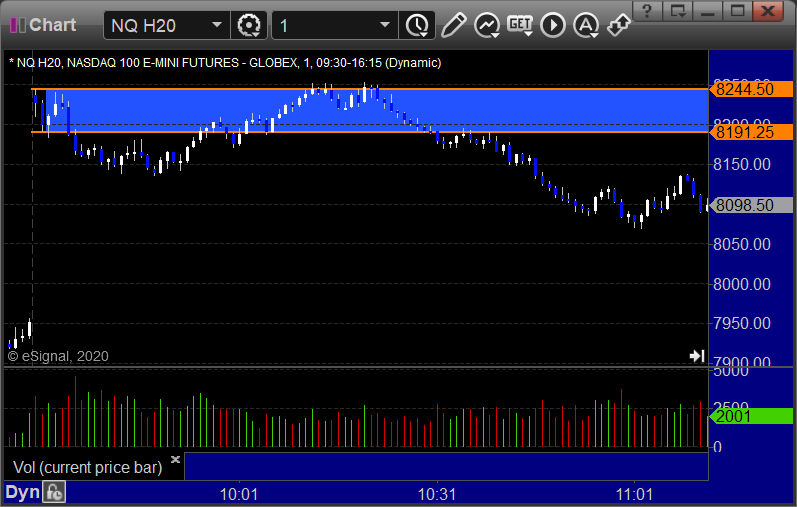Start bar replay play icon

(553, 25)
